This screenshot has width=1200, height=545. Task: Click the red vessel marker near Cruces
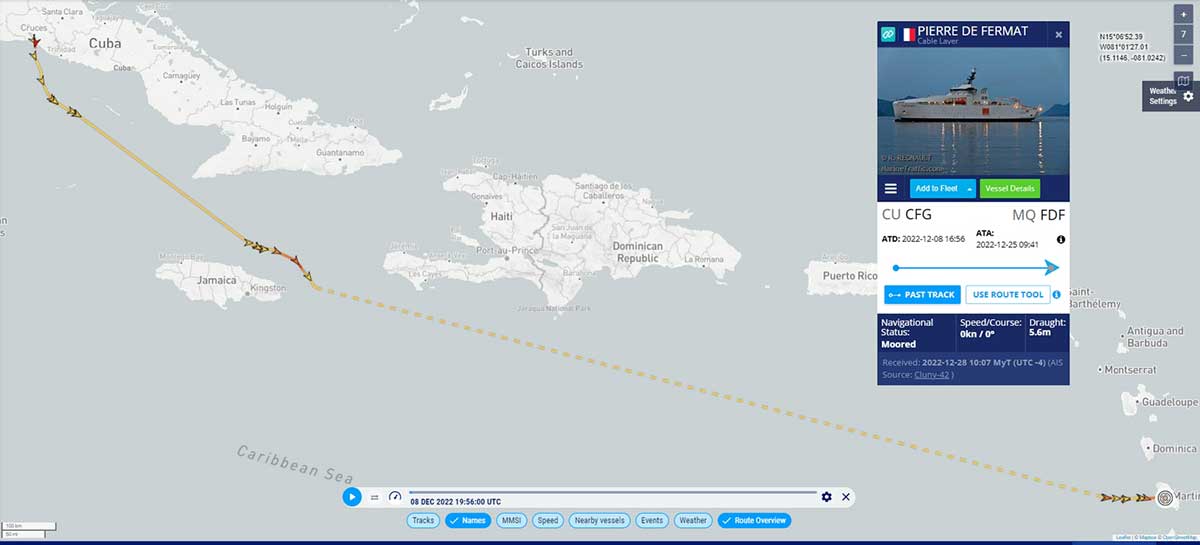(33, 42)
